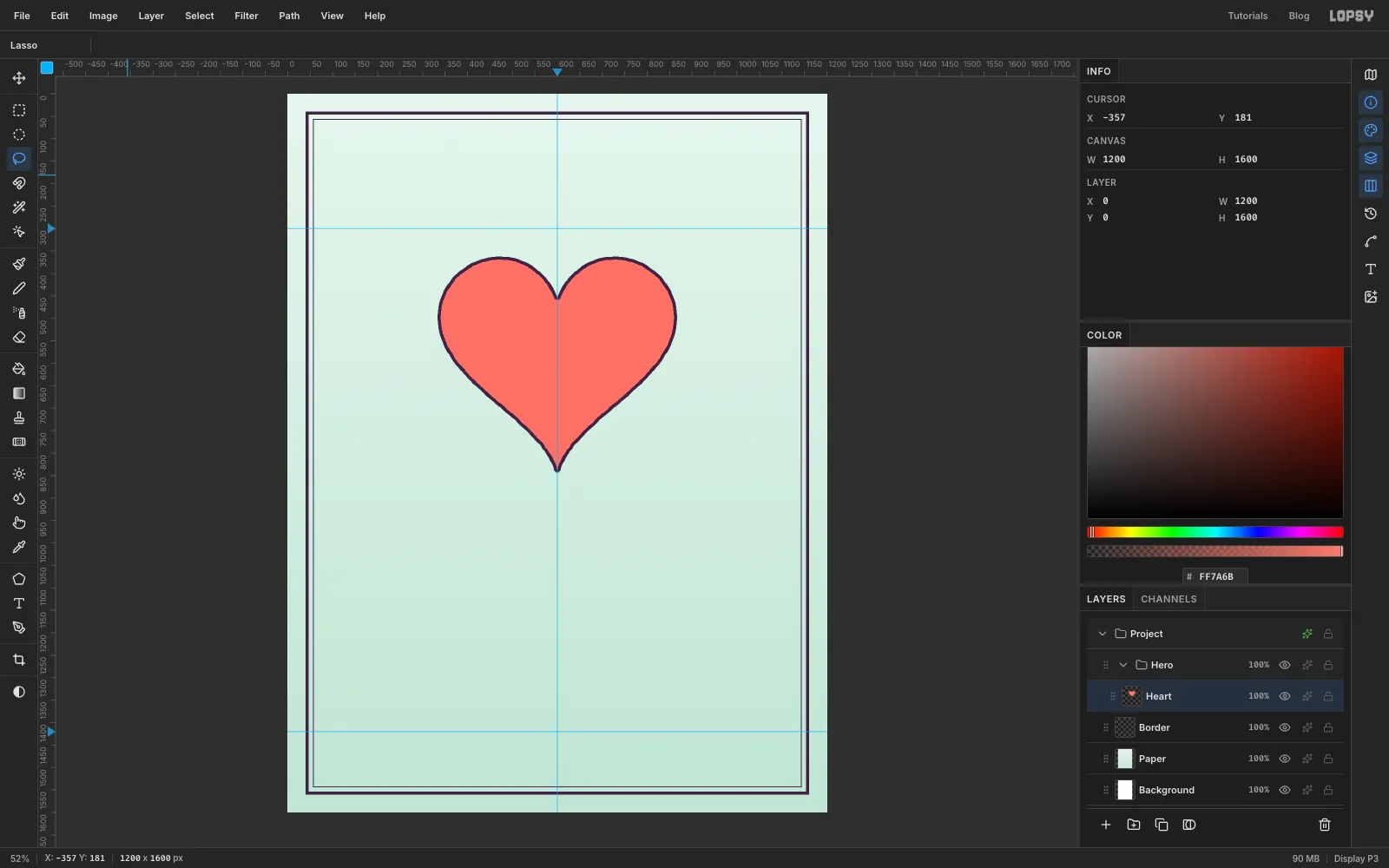Open the Layers panel icon in sidebar
Image resolution: width=1389 pixels, height=868 pixels.
point(1371,158)
